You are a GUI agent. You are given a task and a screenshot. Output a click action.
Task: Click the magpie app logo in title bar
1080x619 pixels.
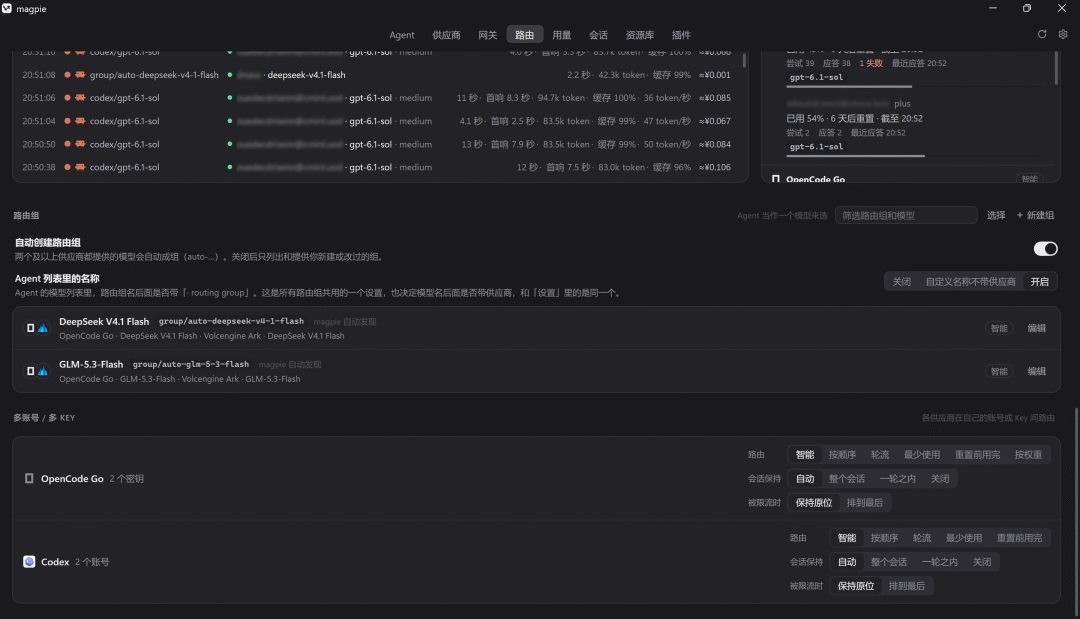point(7,8)
